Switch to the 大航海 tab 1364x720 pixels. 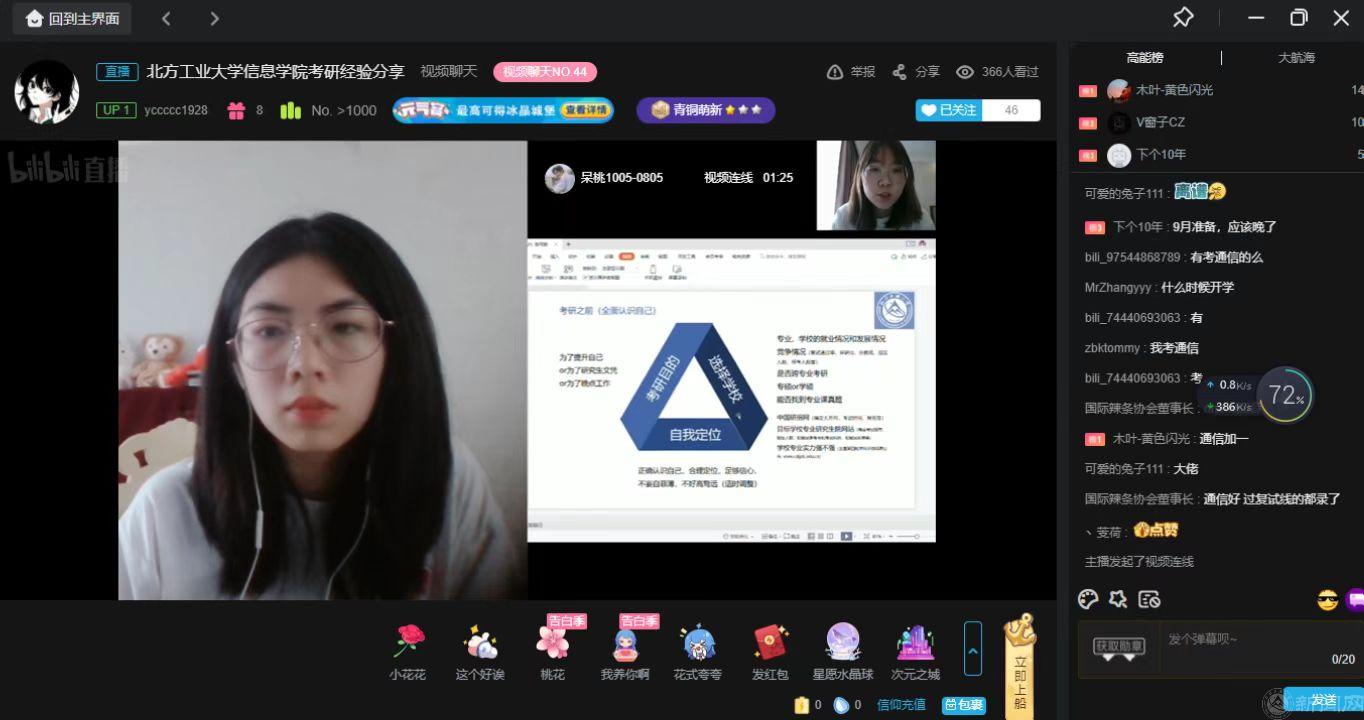1296,58
